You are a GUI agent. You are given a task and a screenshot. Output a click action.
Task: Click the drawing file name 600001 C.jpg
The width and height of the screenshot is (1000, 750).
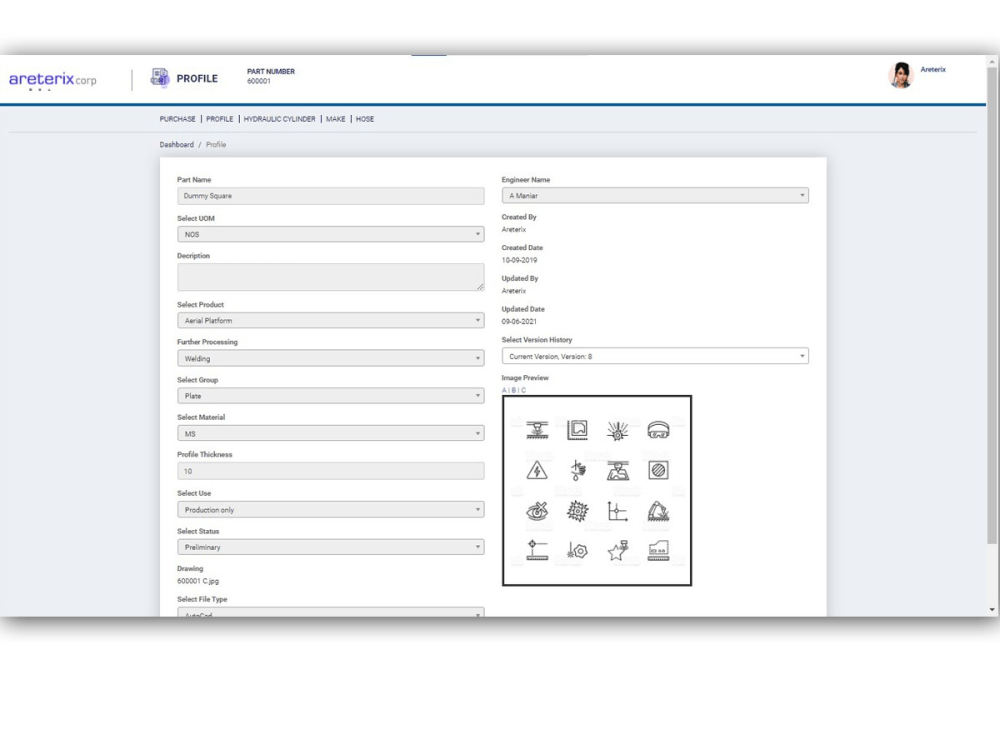click(x=198, y=581)
